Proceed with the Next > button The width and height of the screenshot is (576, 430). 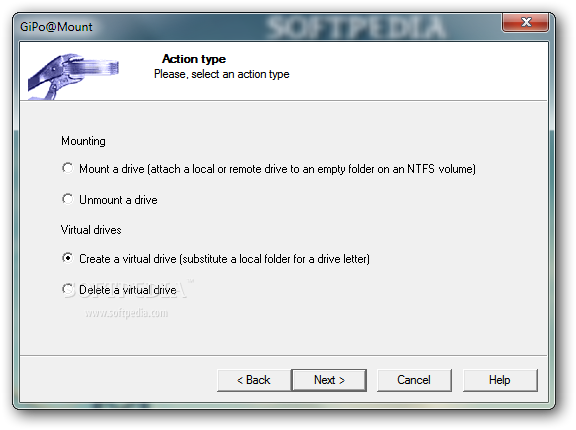[329, 380]
